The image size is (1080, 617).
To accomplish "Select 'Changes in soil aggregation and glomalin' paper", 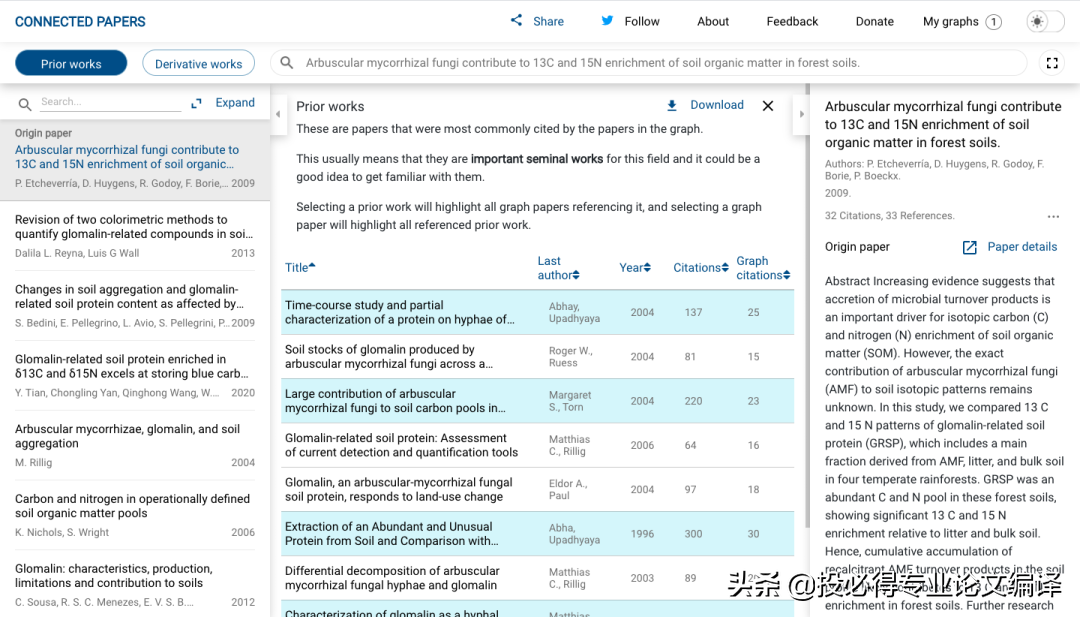I will (x=135, y=306).
